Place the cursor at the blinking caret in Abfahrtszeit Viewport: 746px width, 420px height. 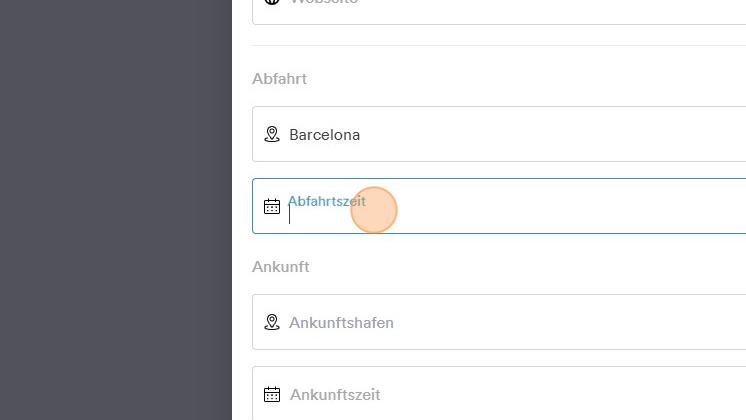click(289, 215)
